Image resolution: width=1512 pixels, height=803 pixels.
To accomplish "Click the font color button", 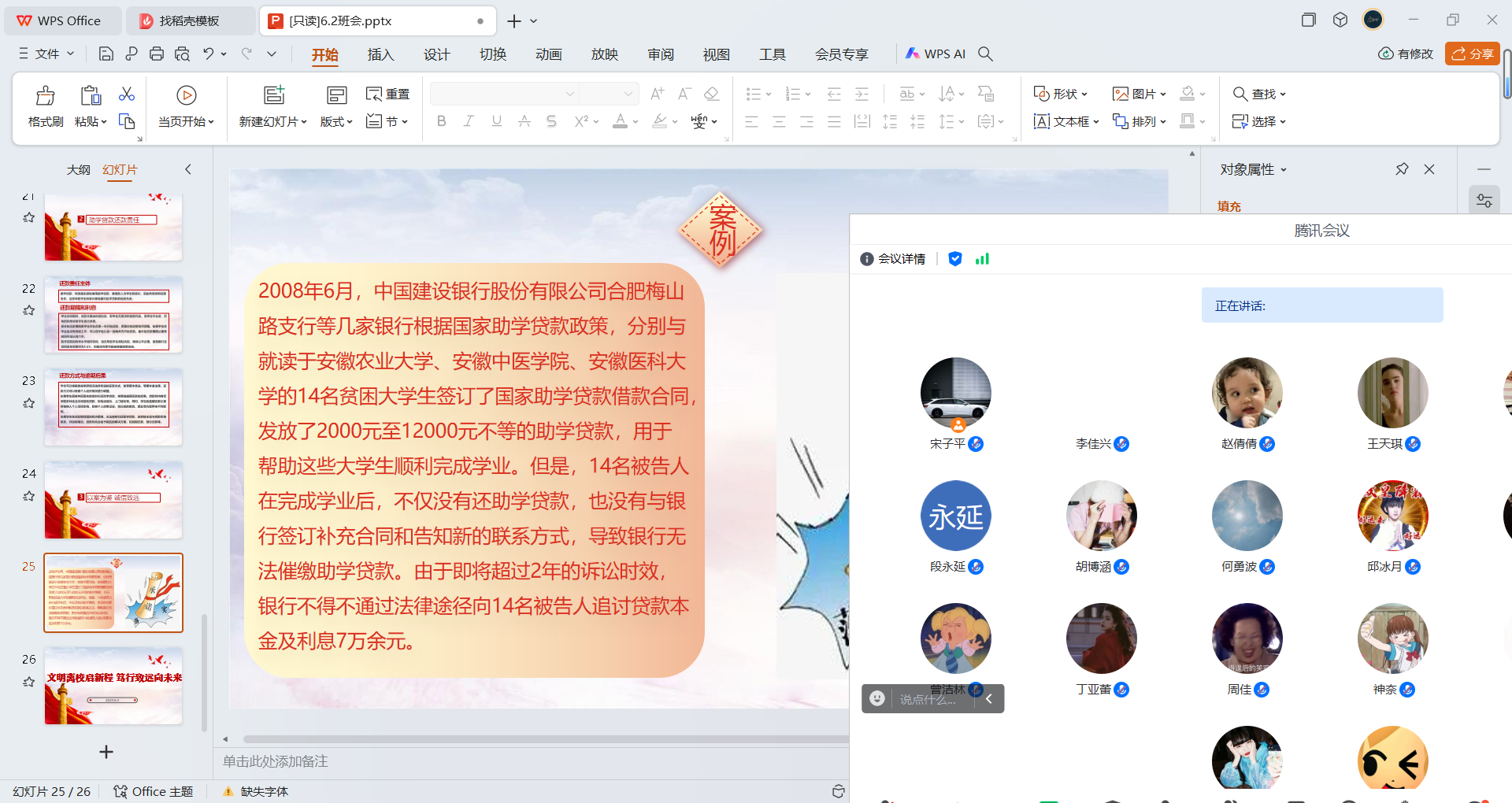I will [x=621, y=121].
